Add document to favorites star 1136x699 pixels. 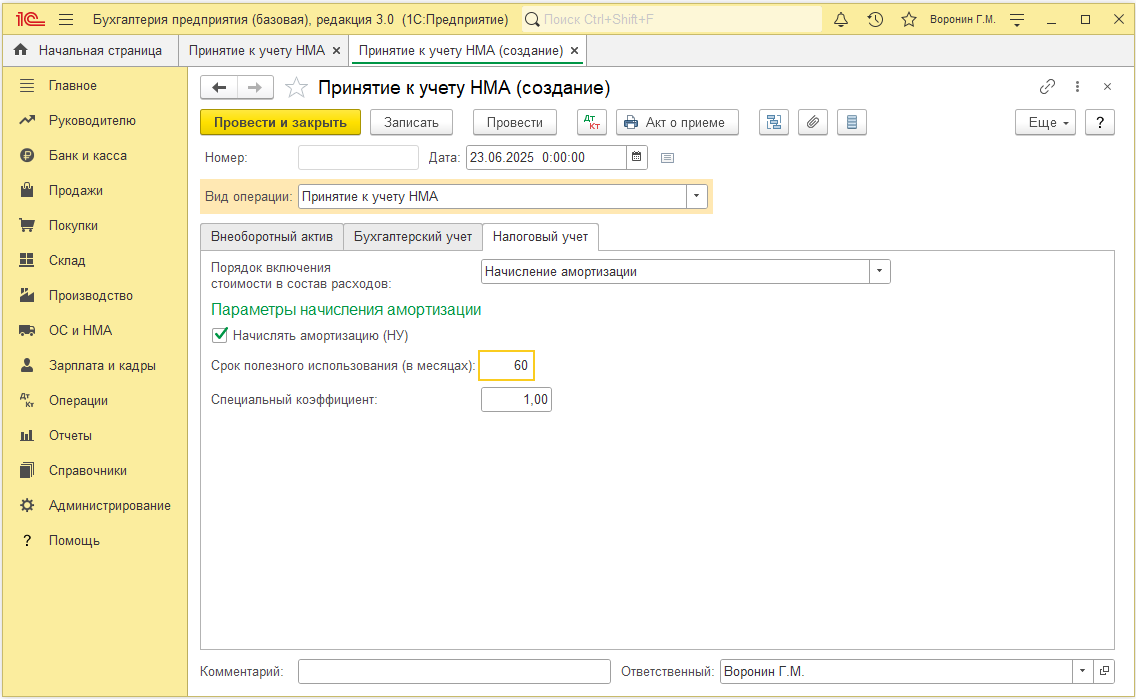296,88
